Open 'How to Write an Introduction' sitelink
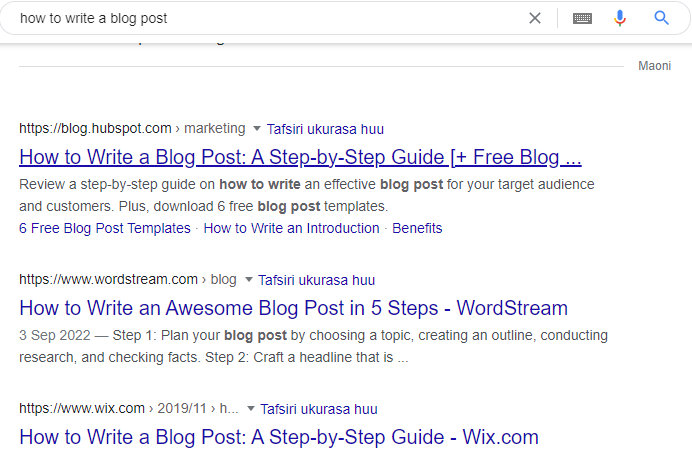The width and height of the screenshot is (692, 458). [x=291, y=228]
